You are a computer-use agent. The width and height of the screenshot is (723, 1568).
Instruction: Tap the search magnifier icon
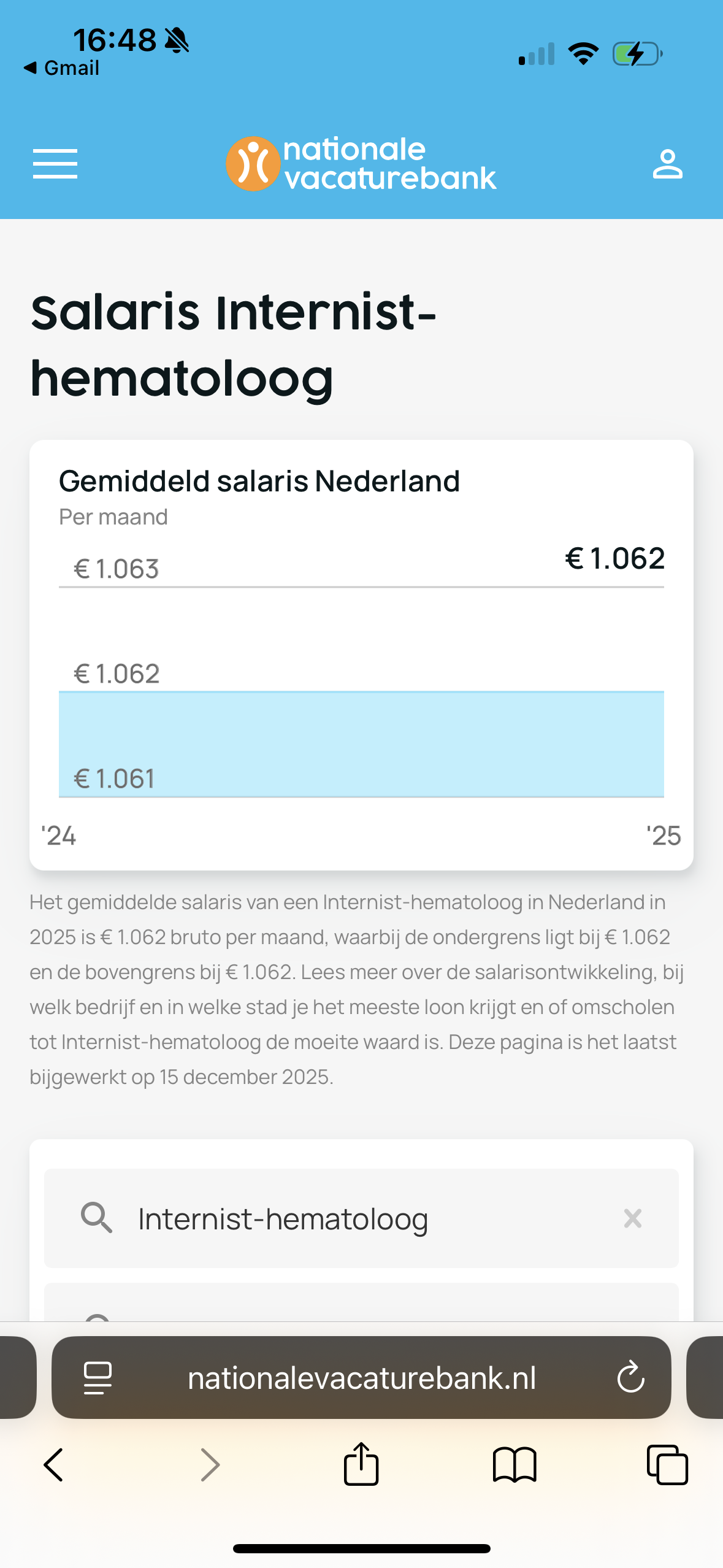[97, 1218]
